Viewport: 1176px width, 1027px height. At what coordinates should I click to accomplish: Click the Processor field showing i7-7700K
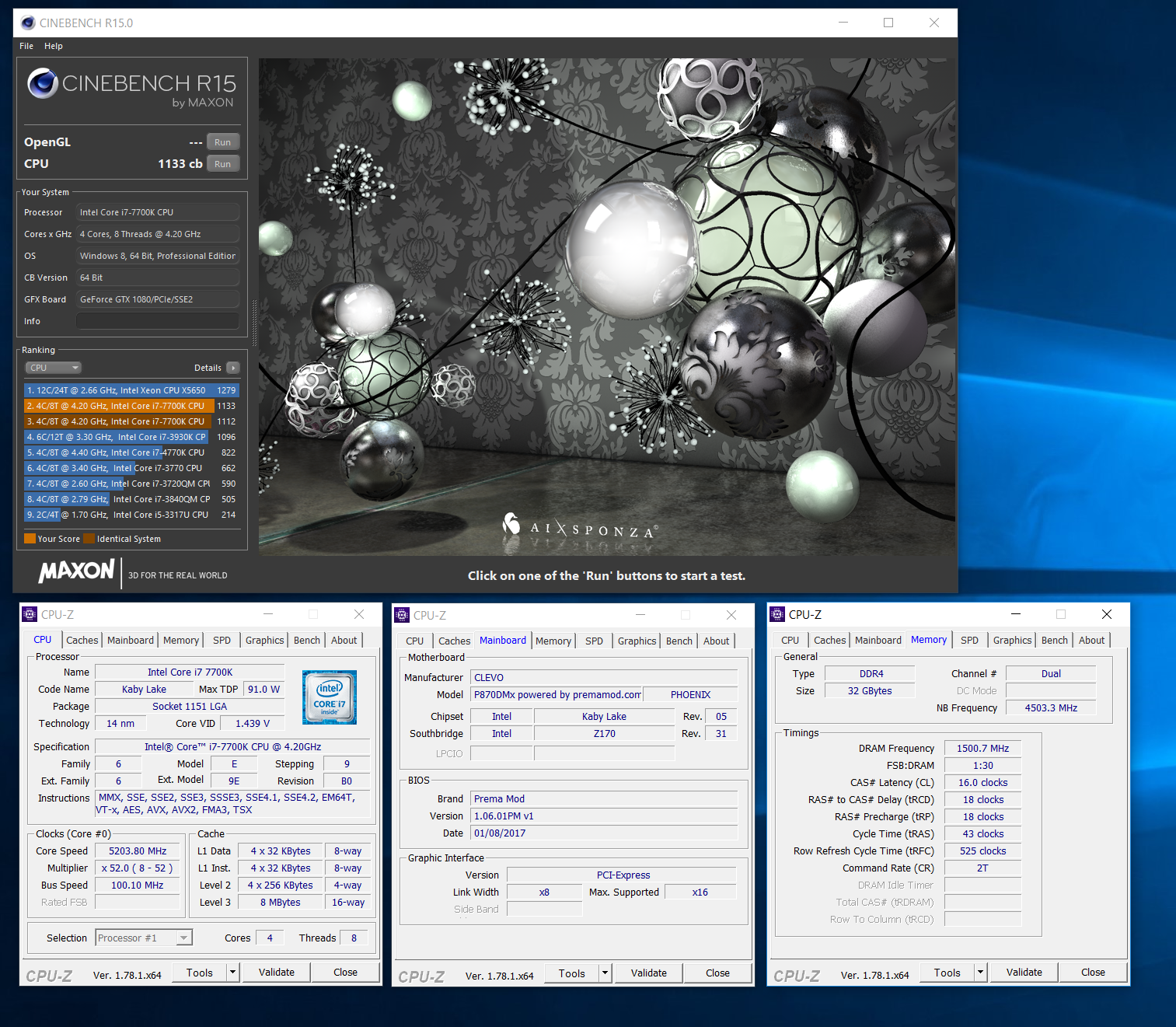coord(158,212)
